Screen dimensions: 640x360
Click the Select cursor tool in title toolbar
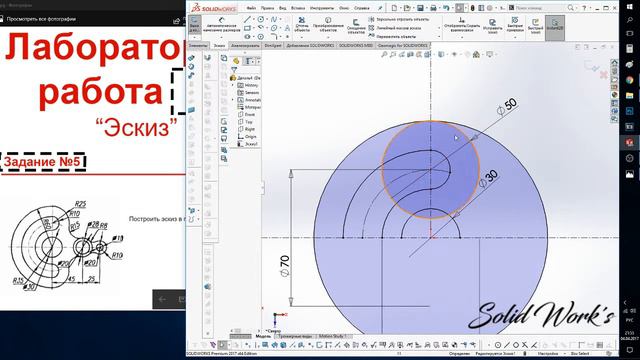coord(460,8)
